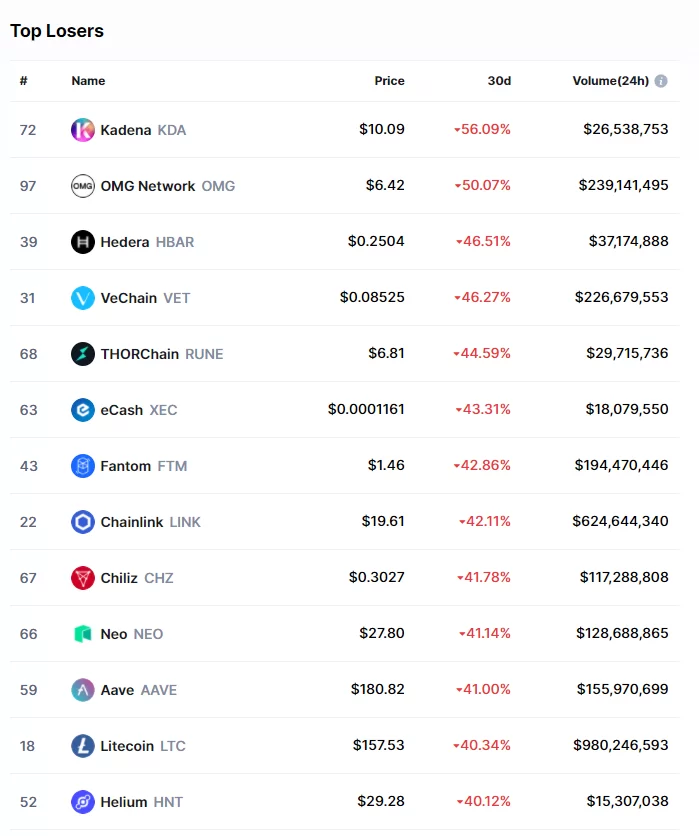Click the THORChain logo icon

coord(83,354)
